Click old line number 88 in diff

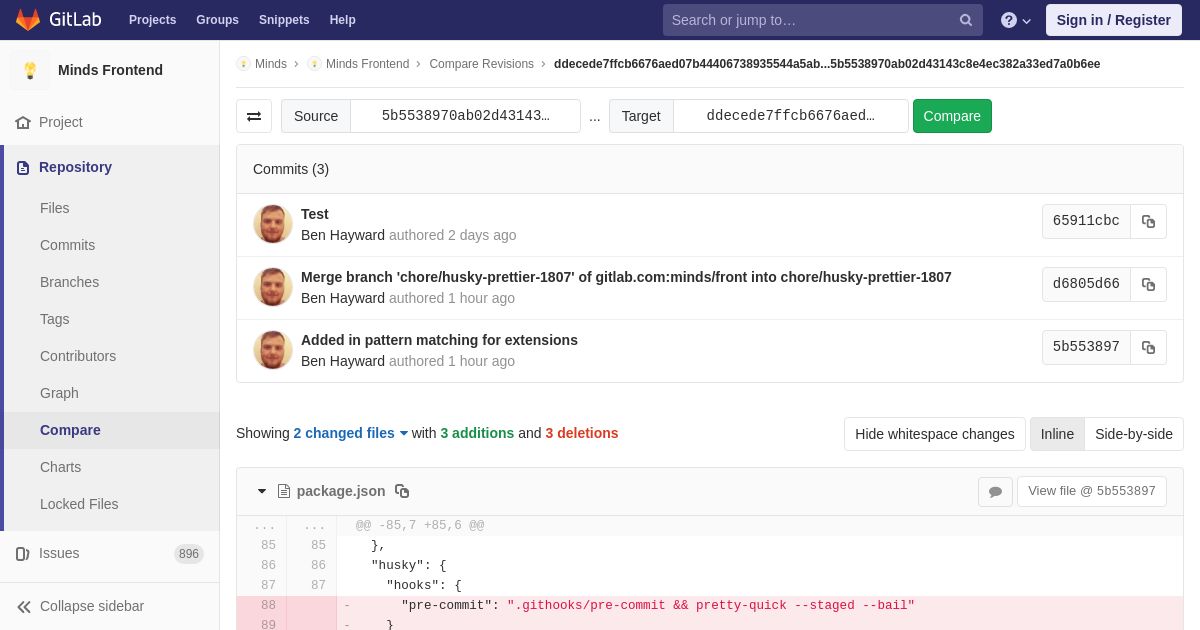268,605
